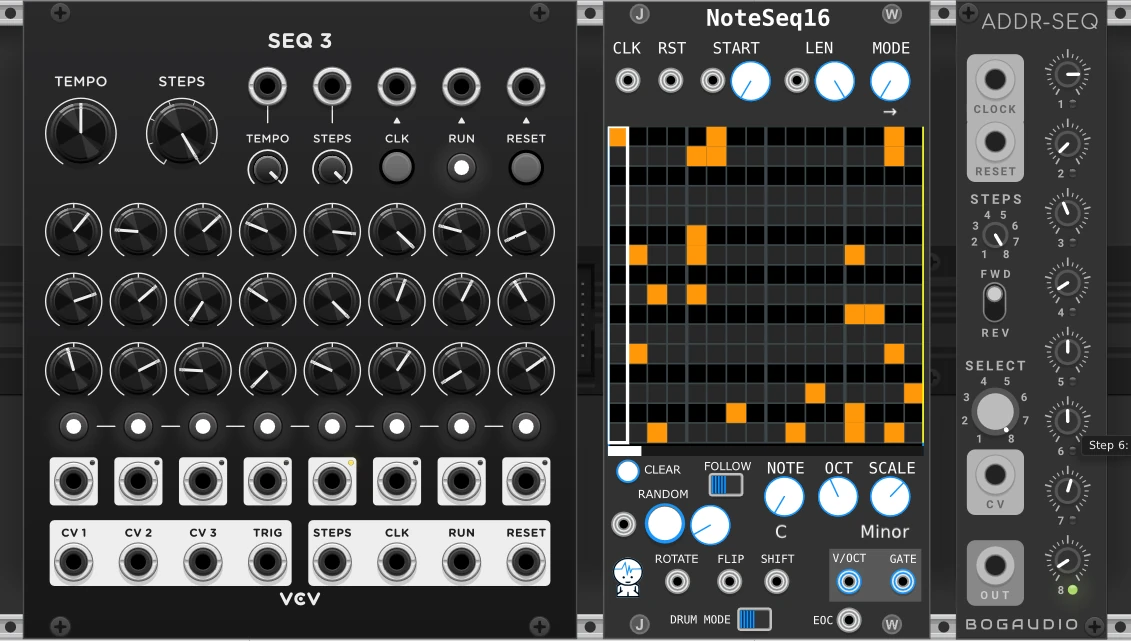
Task: Click ADDR-SEQ step 8 knob with green light
Action: pos(1068,560)
